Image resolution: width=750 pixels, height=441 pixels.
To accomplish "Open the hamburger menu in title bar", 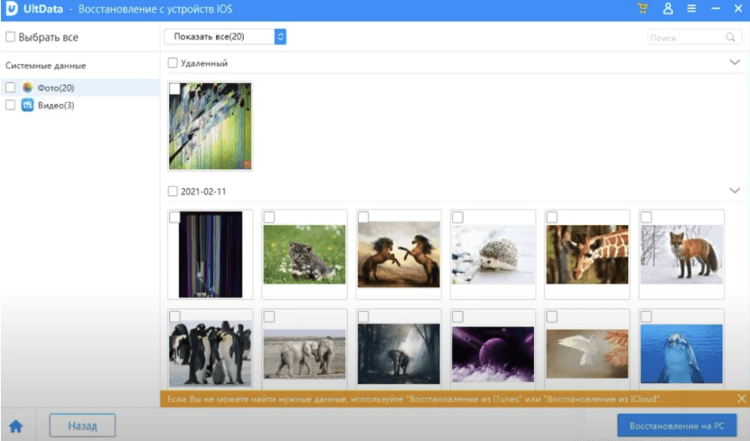I will click(692, 9).
